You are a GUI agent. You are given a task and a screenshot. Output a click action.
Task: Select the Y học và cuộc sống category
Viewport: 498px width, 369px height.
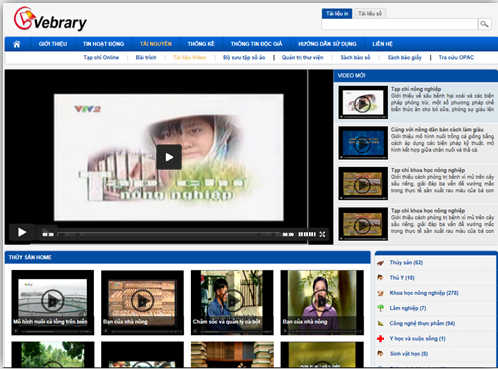click(x=417, y=339)
